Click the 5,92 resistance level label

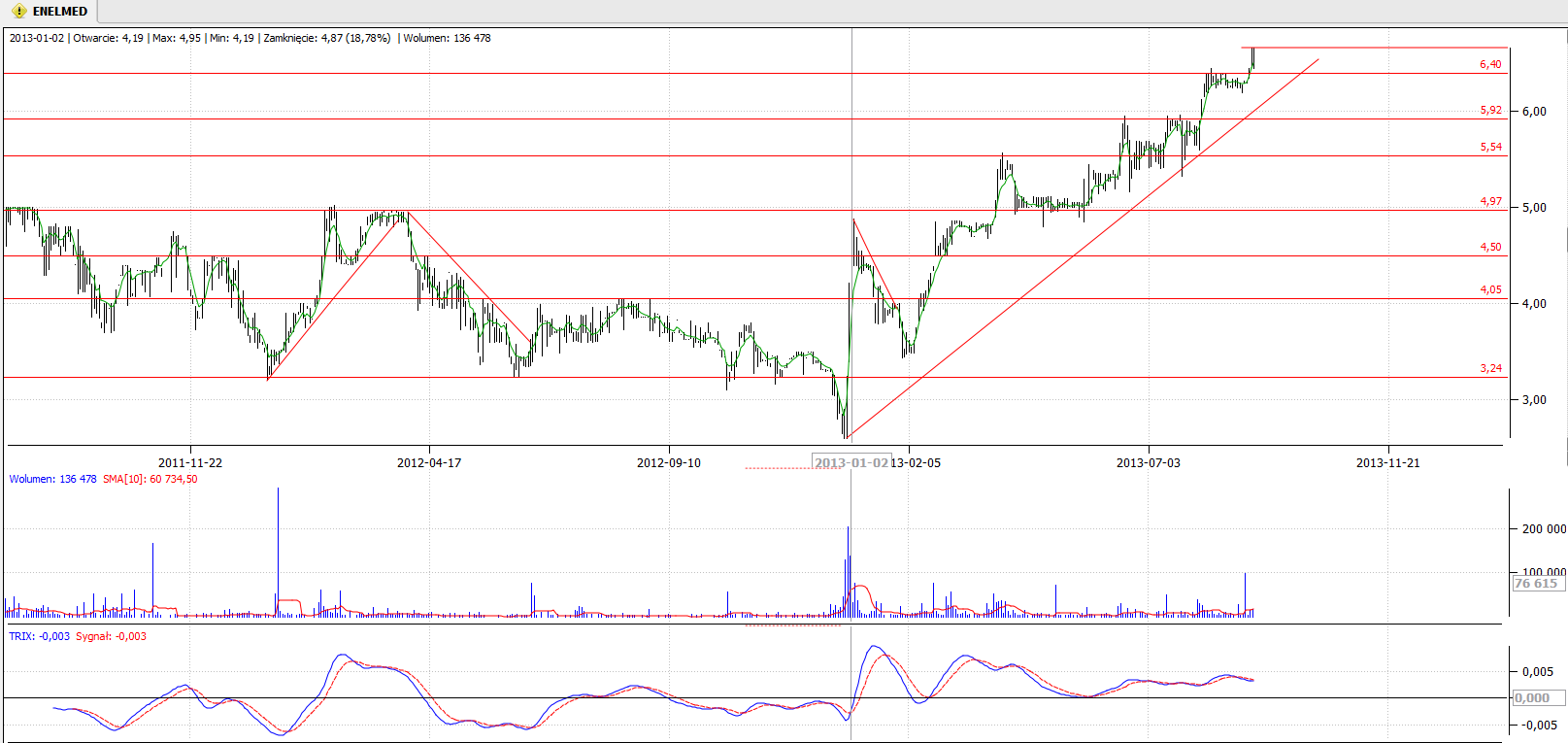[x=1490, y=110]
